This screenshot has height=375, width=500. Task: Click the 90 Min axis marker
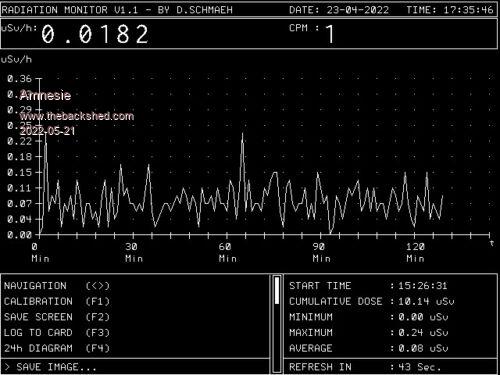point(321,252)
